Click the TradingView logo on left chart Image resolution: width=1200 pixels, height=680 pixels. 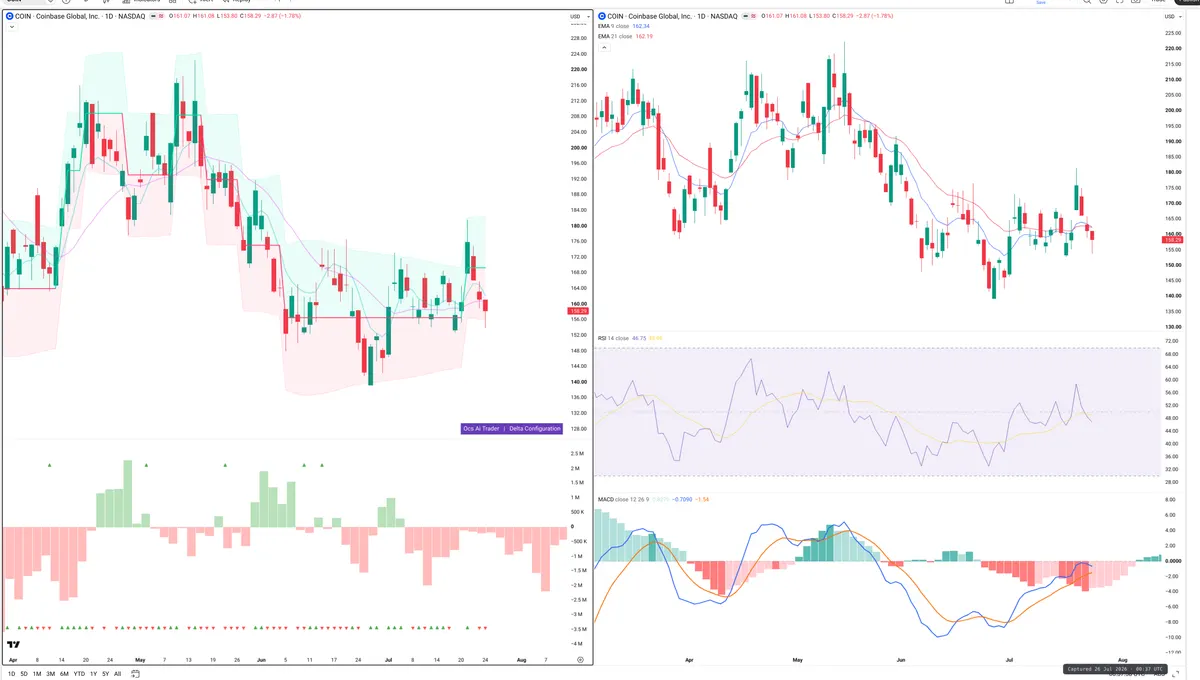coord(14,645)
